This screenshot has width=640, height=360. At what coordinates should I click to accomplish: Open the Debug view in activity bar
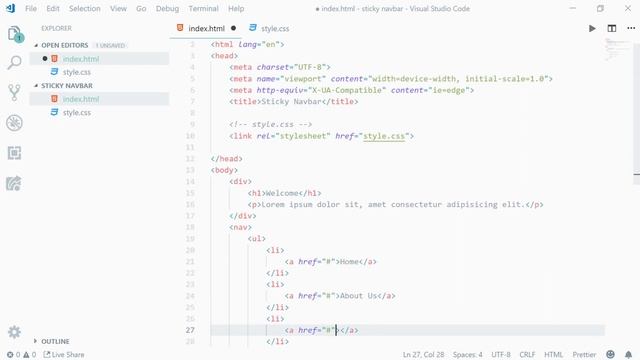pyautogui.click(x=15, y=123)
